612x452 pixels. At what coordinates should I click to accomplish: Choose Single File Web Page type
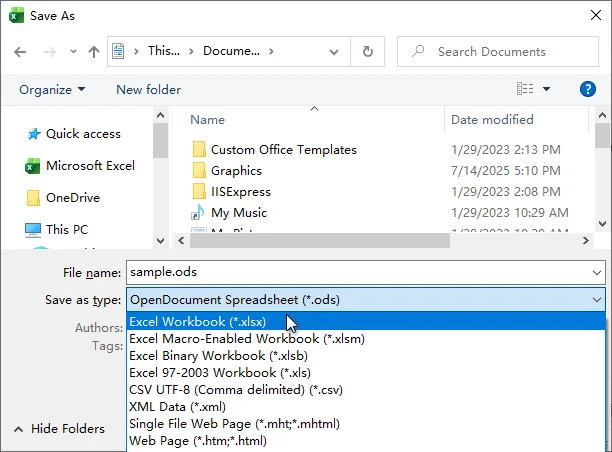tap(366, 424)
